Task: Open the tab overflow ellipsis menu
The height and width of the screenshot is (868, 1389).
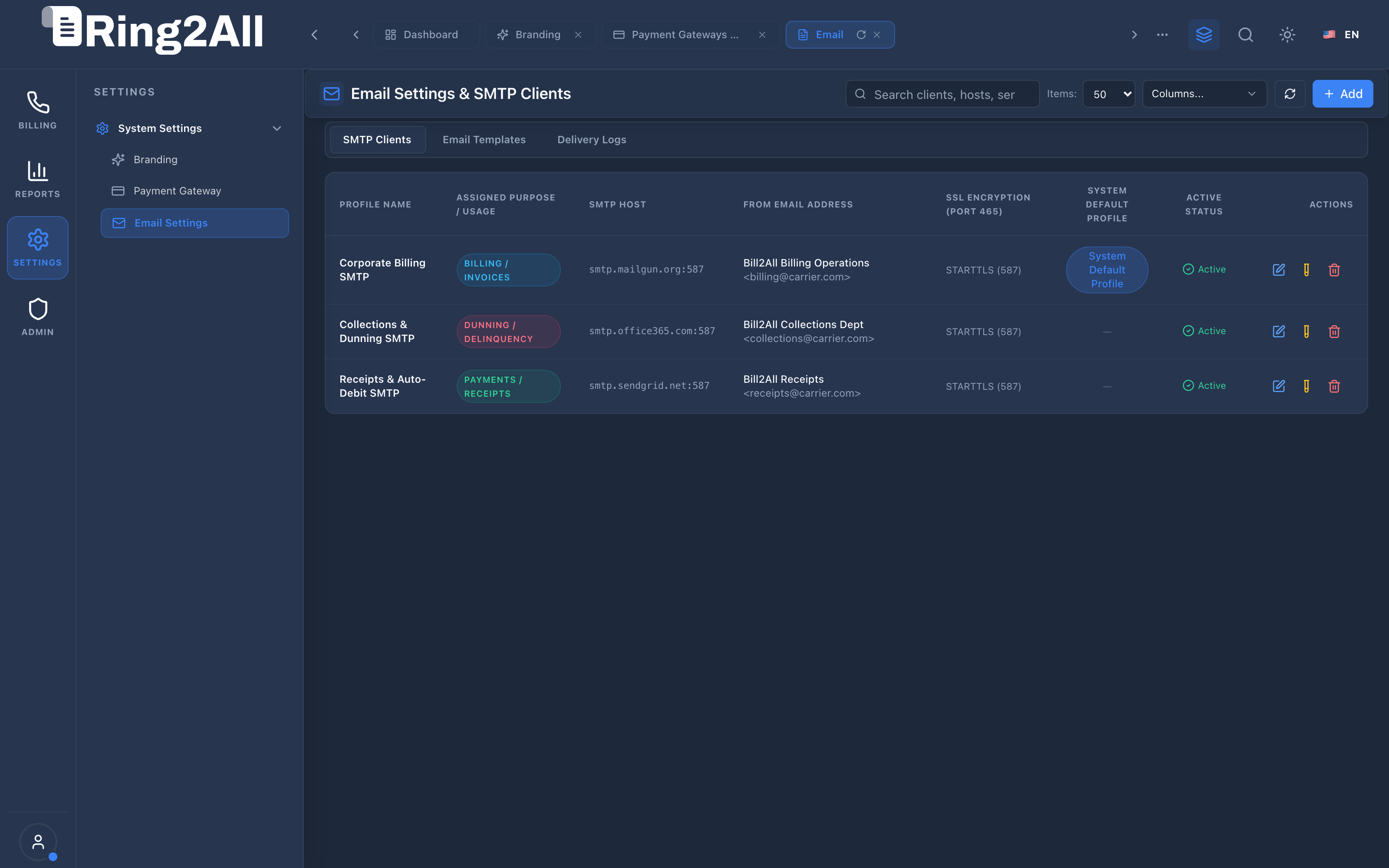Action: 1162,34
